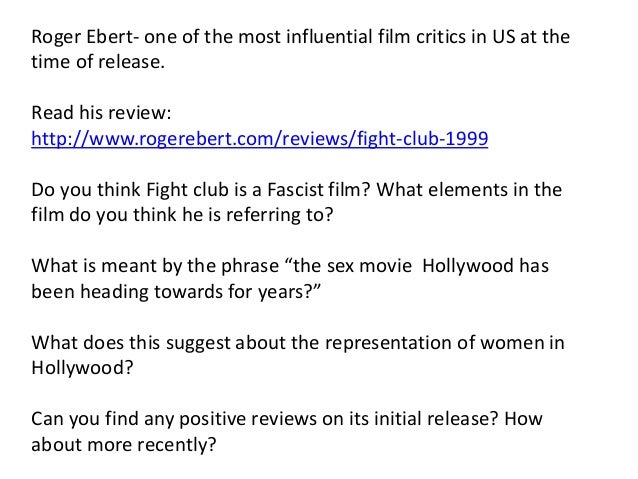Click the line 'been heading towards for years?'
This screenshot has height=479, width=638.
176,292
